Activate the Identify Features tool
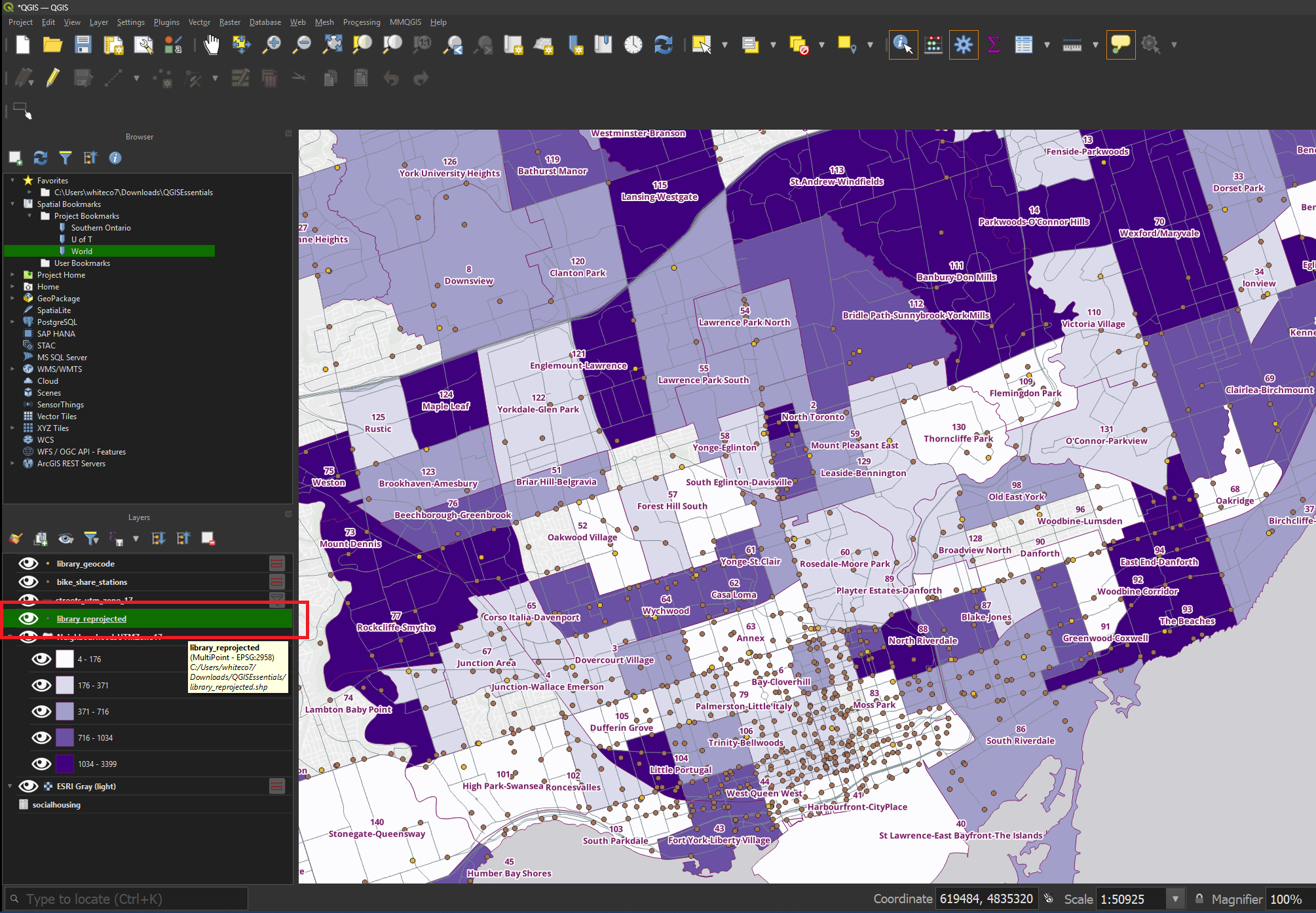 click(x=903, y=45)
